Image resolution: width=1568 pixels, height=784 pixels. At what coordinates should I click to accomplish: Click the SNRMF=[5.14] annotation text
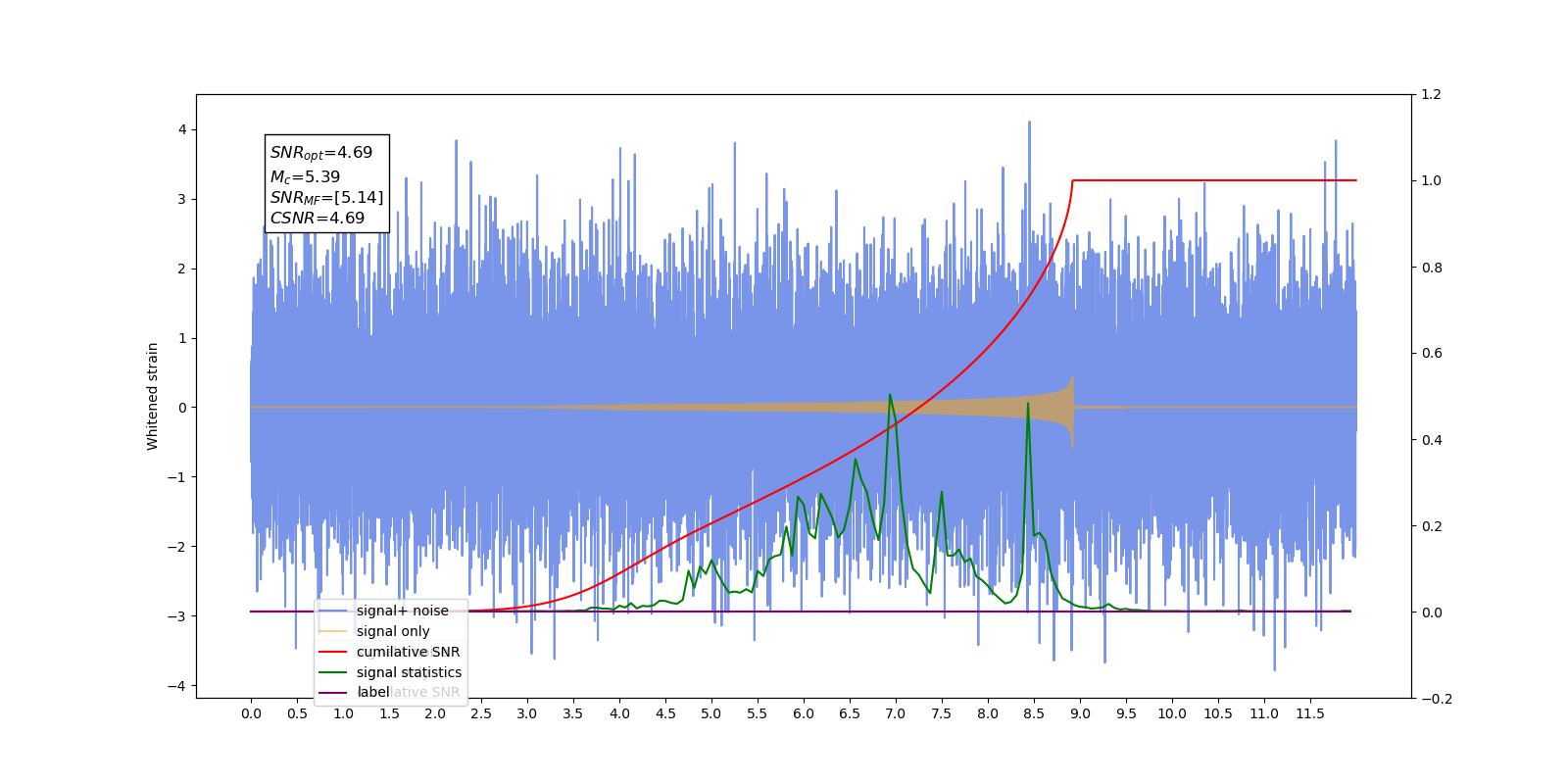coord(326,198)
